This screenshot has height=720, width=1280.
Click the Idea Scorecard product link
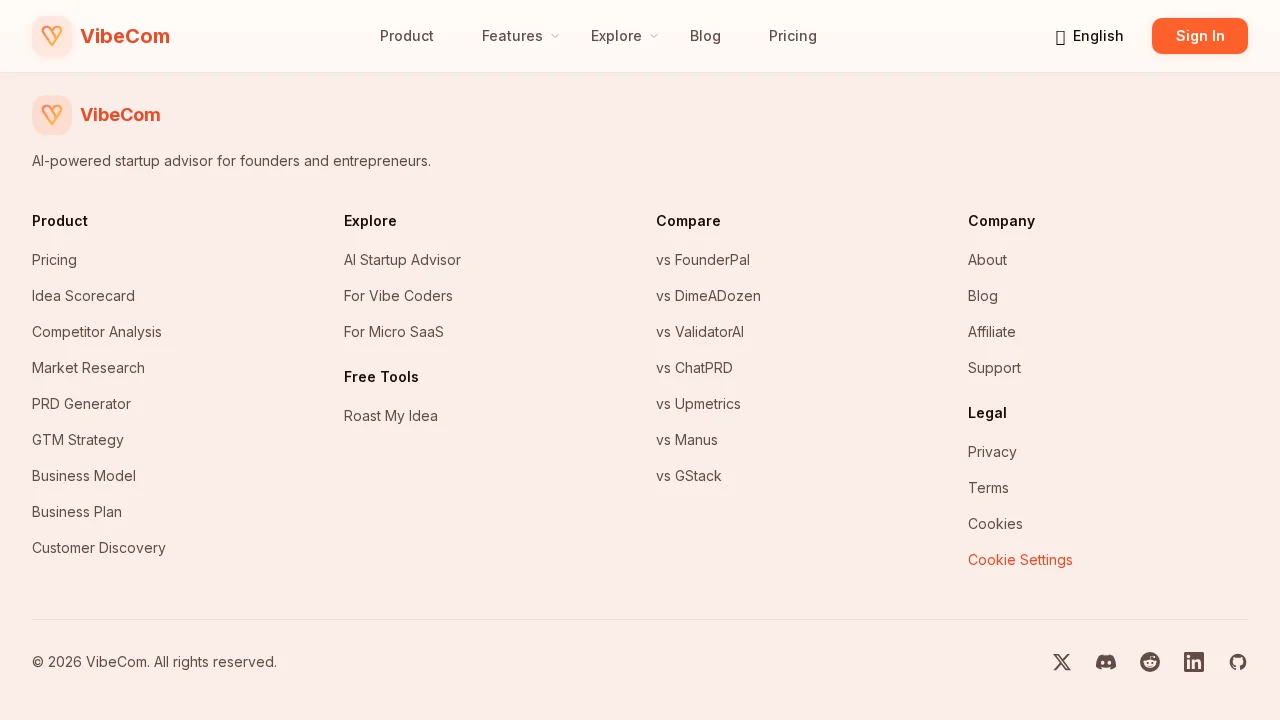point(83,296)
